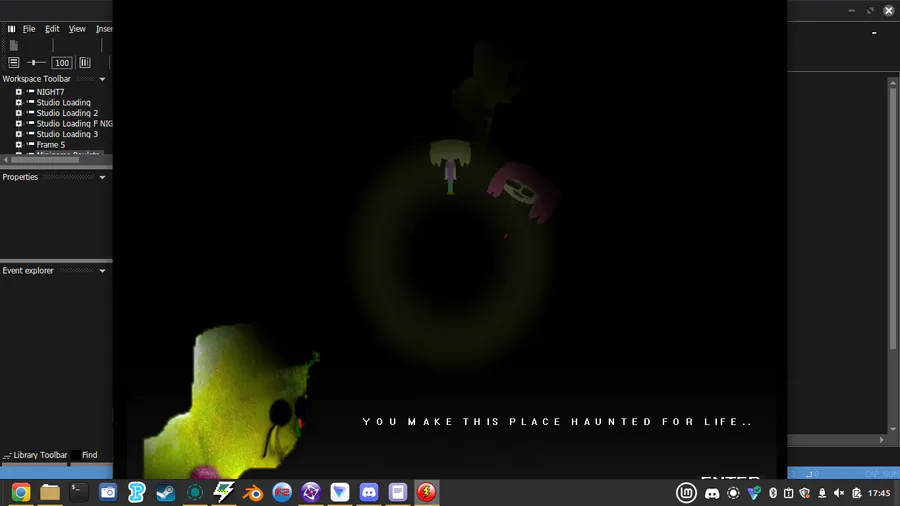Open the File menu
This screenshot has height=506, width=900.
pos(29,29)
